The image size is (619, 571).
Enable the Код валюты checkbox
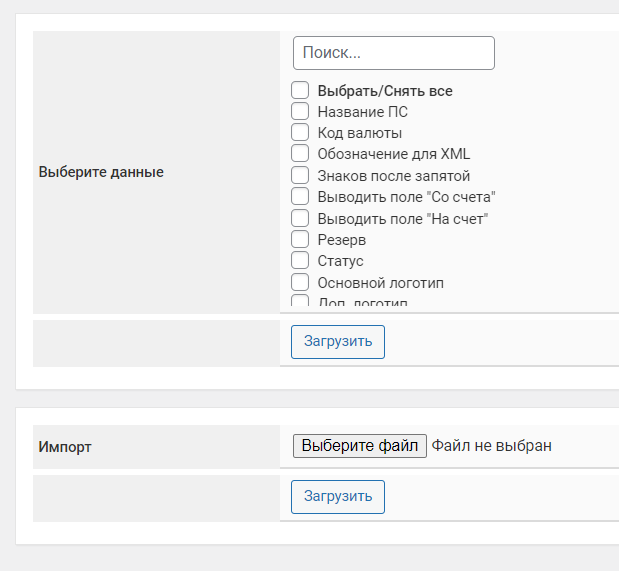click(x=300, y=132)
